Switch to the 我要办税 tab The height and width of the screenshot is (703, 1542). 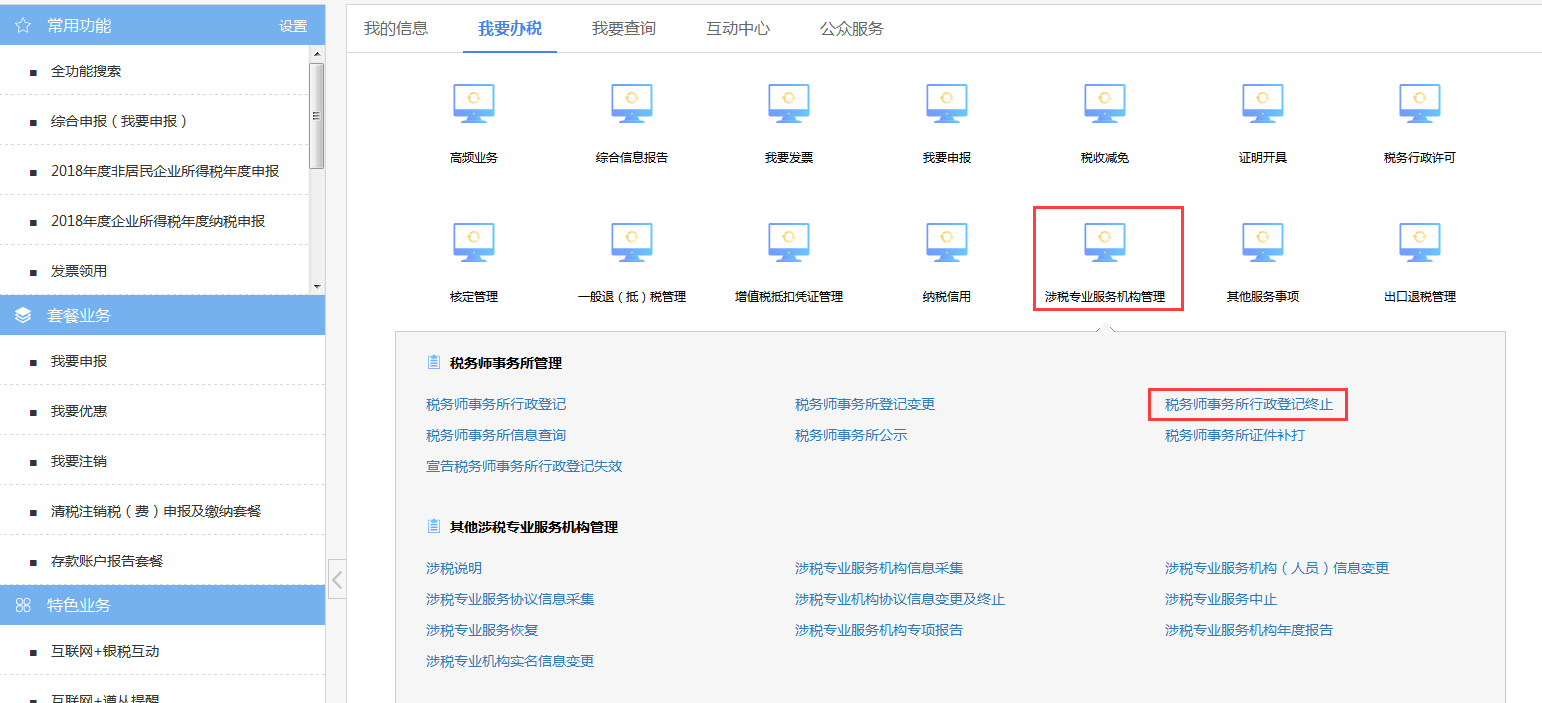coord(510,28)
